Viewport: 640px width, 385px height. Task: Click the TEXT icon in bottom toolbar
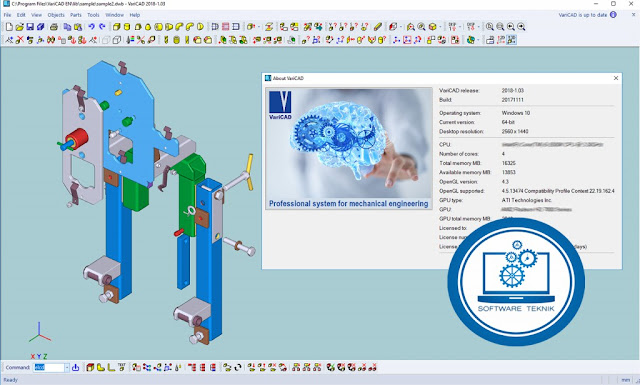(x=121, y=367)
